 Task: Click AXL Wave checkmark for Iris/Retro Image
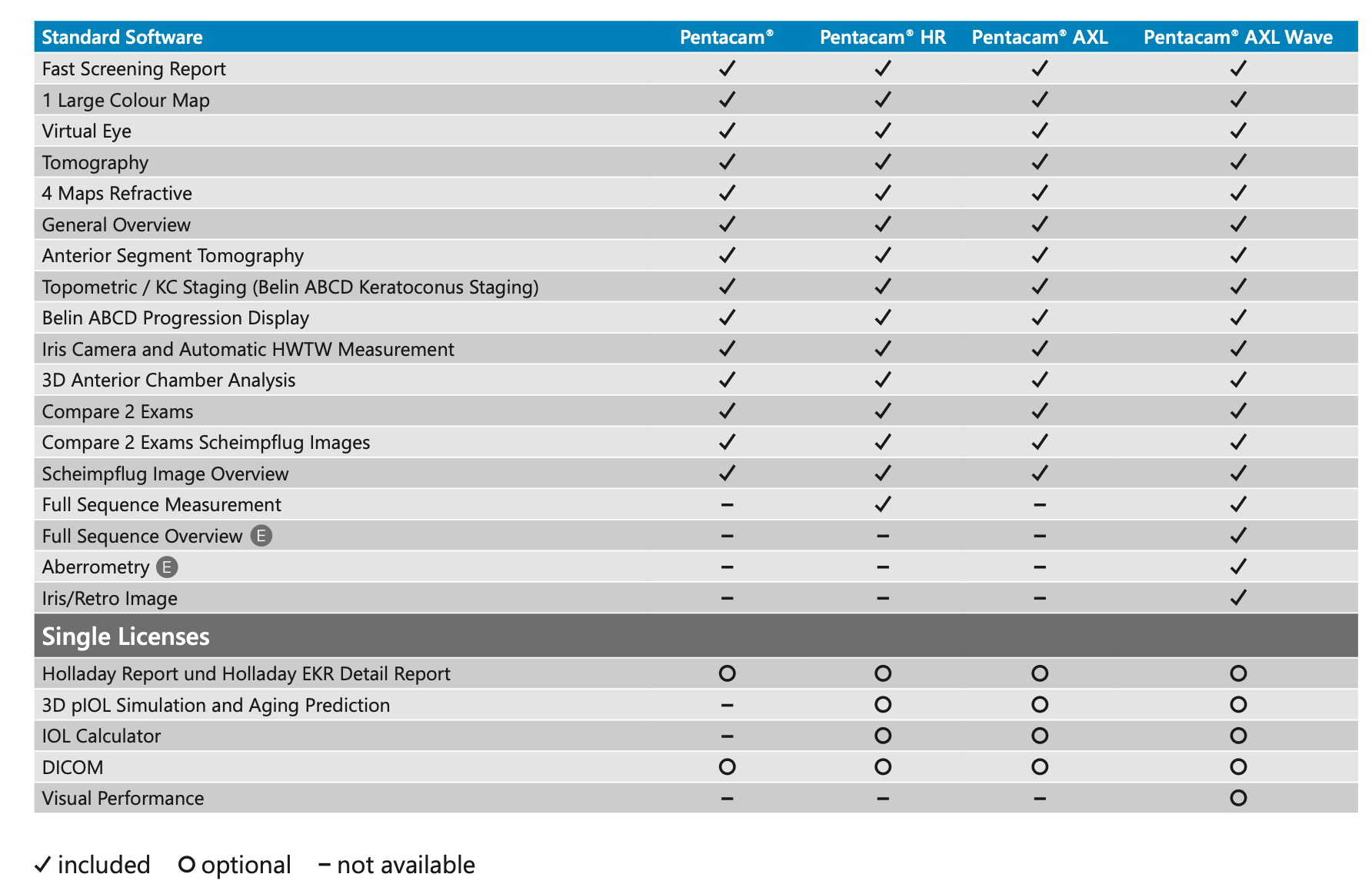1237,598
